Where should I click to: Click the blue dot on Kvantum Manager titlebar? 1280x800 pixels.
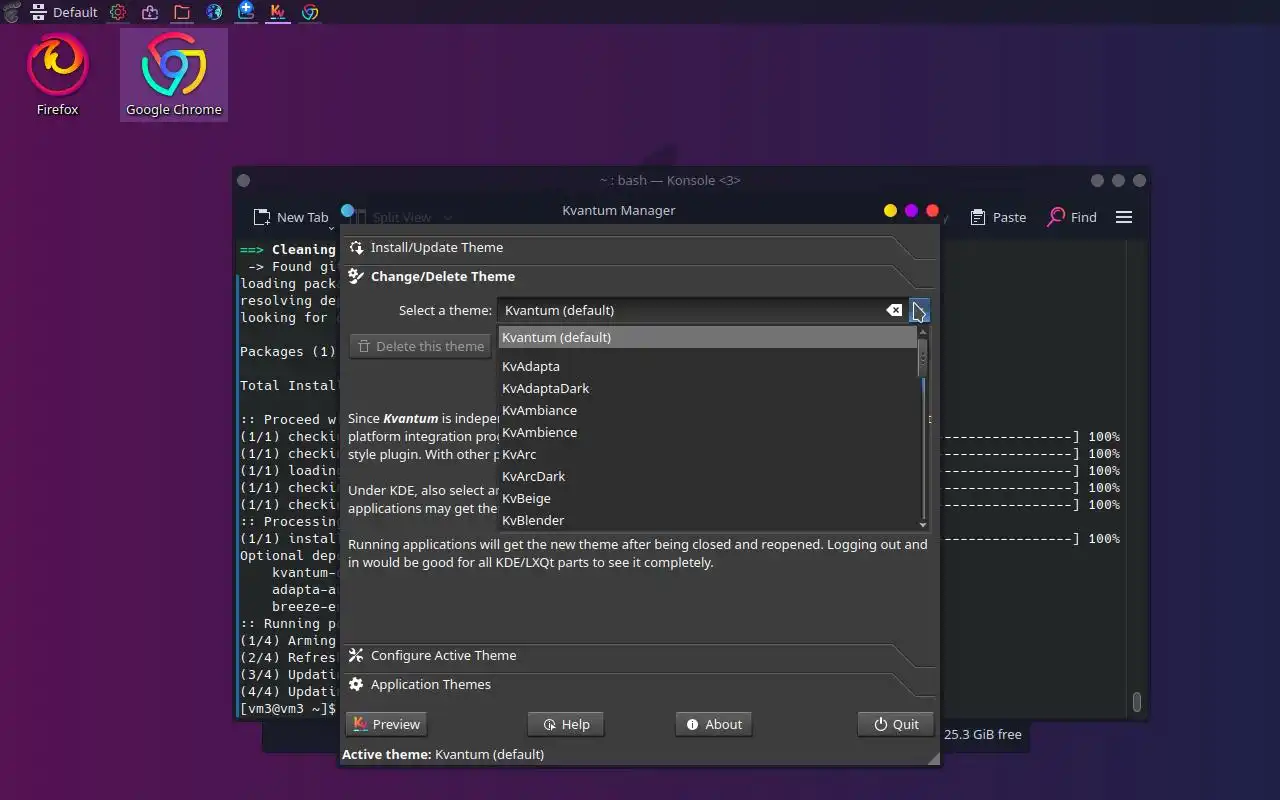[348, 211]
